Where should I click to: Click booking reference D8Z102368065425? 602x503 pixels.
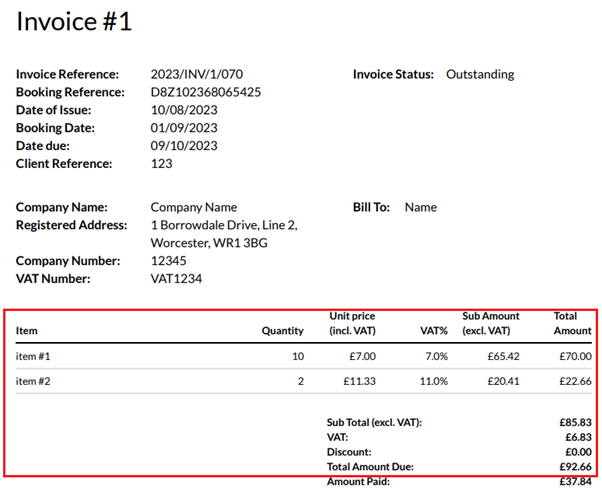(x=206, y=92)
